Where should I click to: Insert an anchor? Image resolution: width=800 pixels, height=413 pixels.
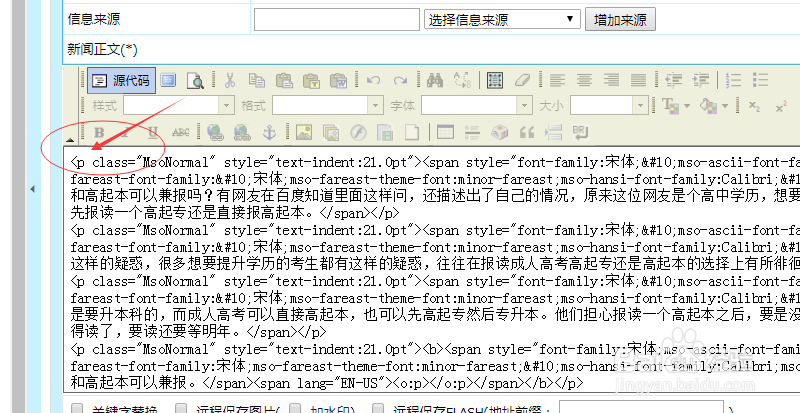(x=269, y=133)
